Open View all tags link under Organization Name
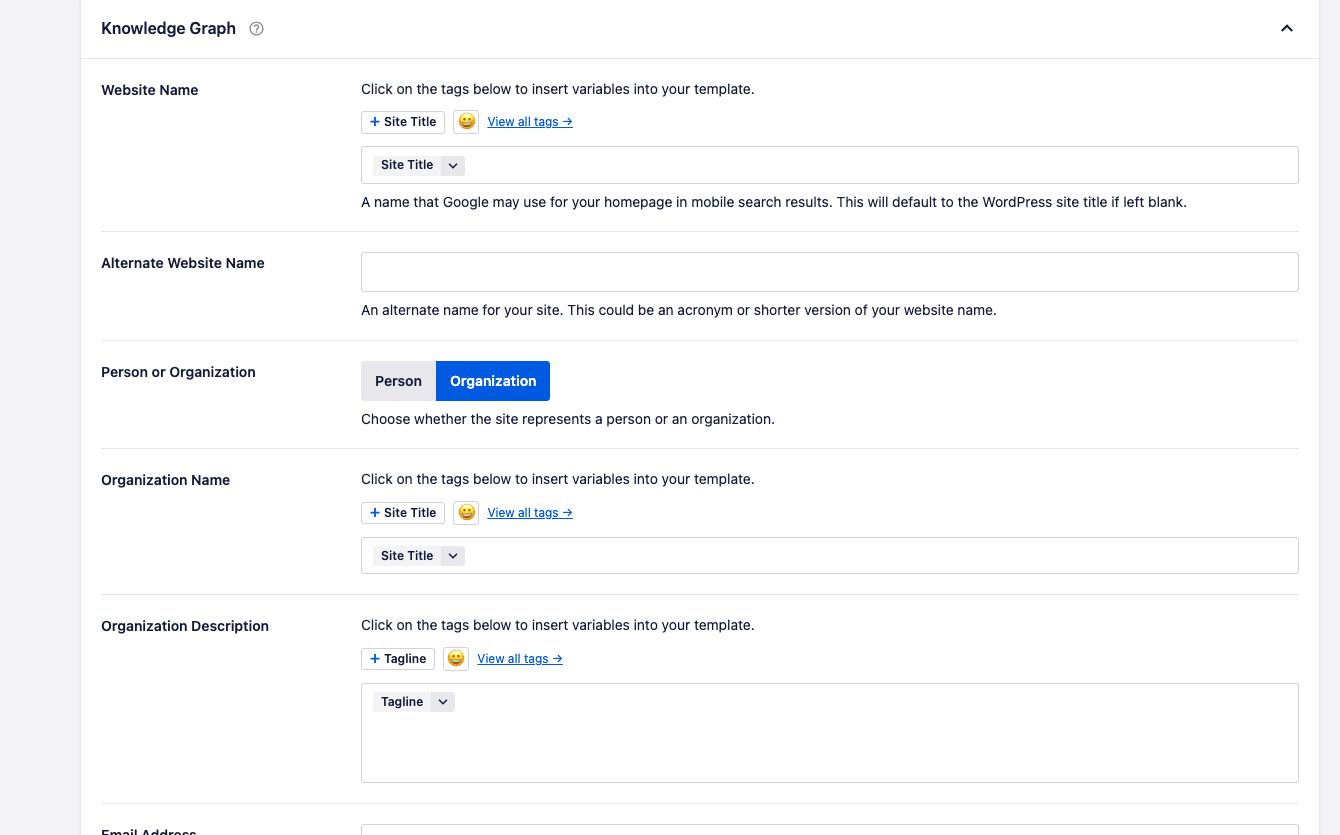Viewport: 1340px width, 835px height. coord(530,513)
